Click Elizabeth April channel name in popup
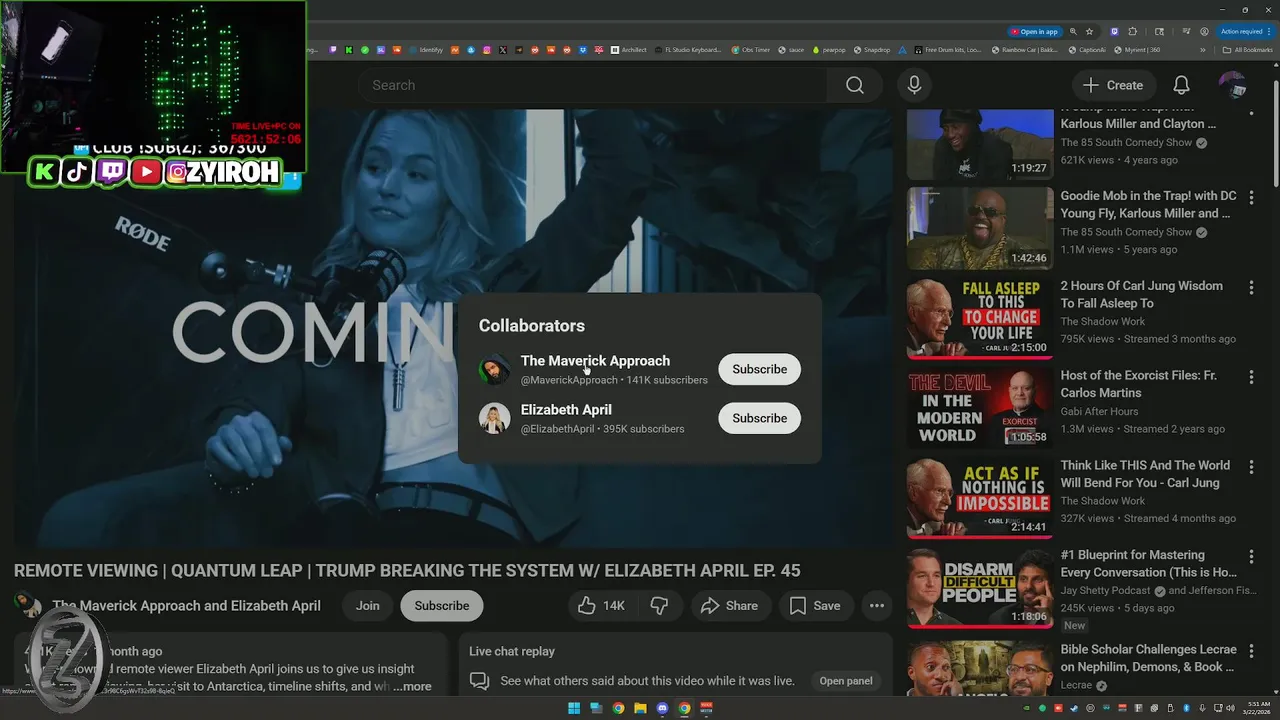 (566, 410)
